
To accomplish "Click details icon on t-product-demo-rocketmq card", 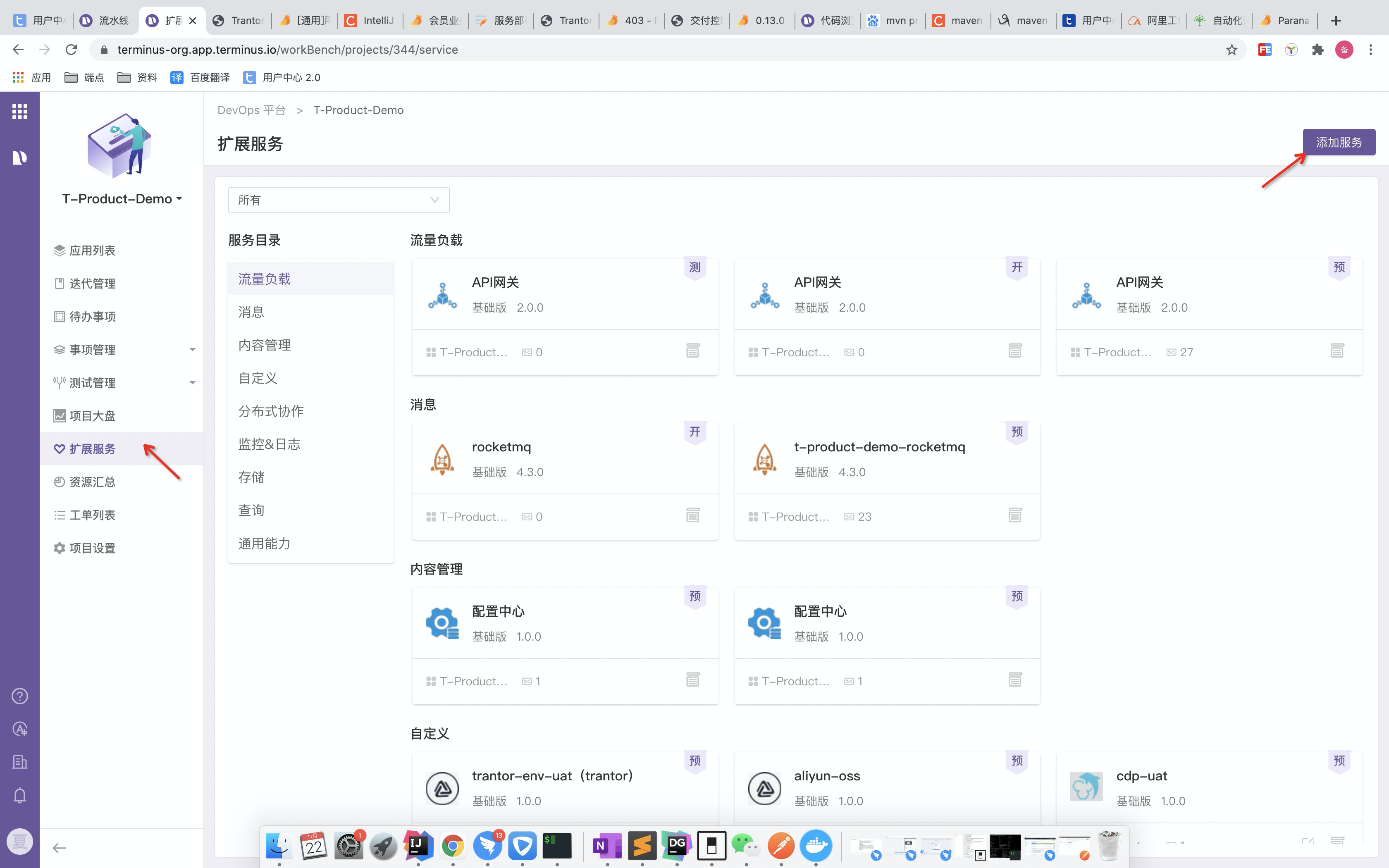I will pyautogui.click(x=1015, y=515).
